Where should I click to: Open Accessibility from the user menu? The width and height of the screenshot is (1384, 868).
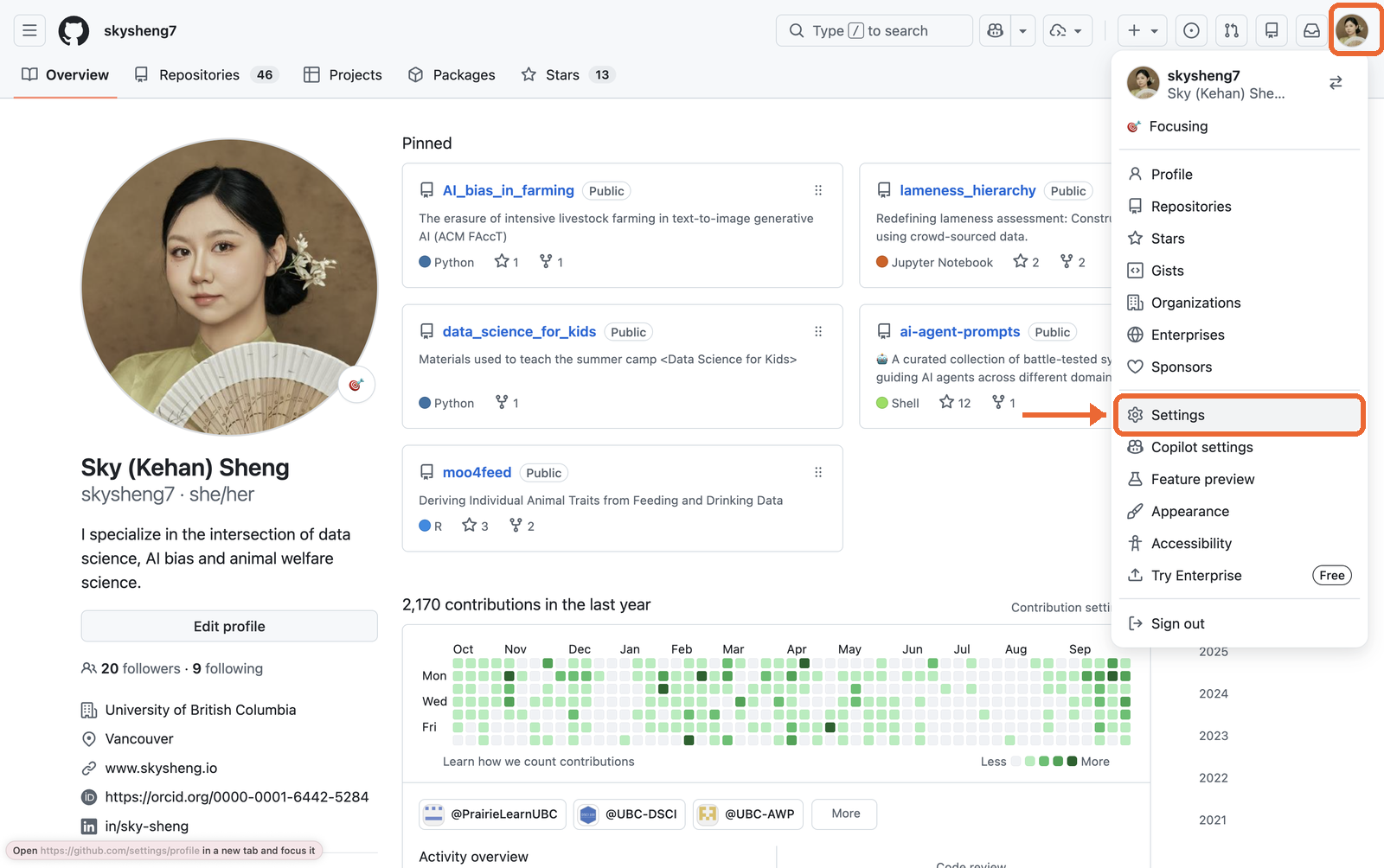click(x=1240, y=543)
